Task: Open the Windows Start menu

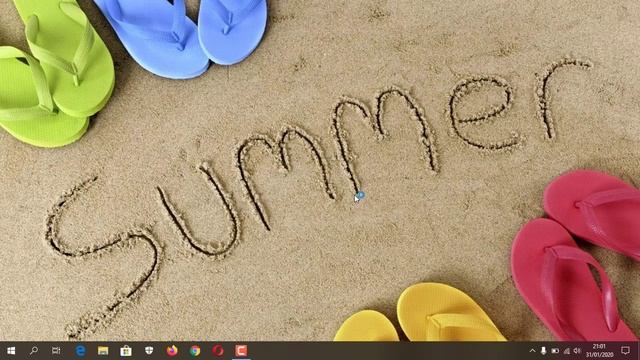Action: (x=11, y=351)
